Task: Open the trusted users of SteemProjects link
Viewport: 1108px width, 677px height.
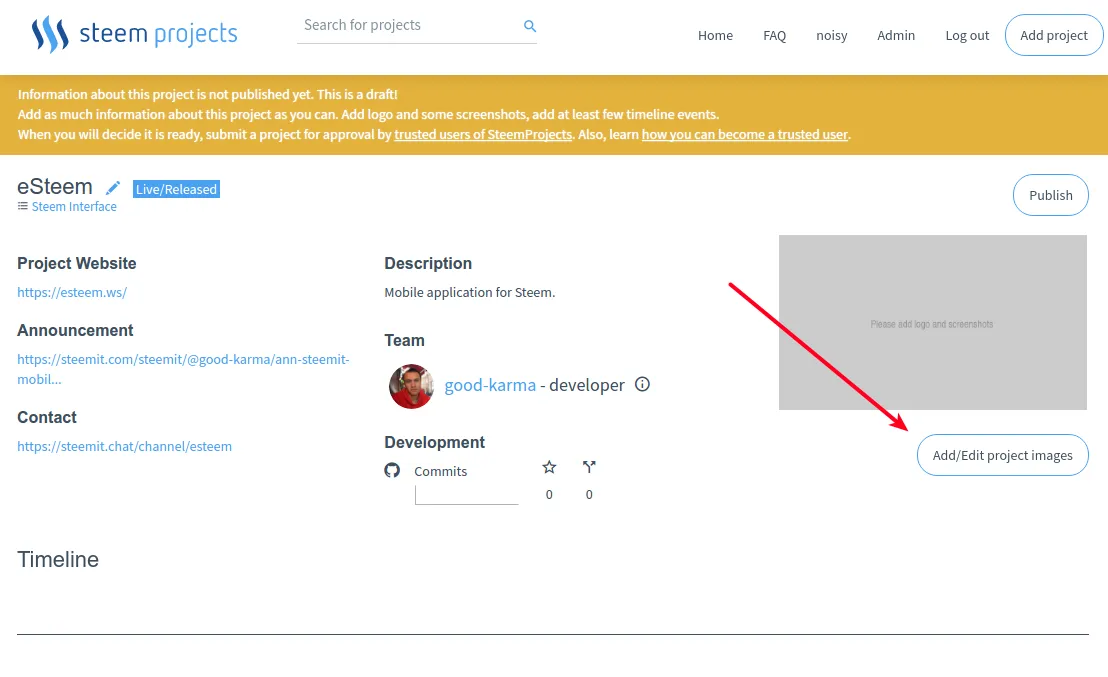Action: coord(483,134)
